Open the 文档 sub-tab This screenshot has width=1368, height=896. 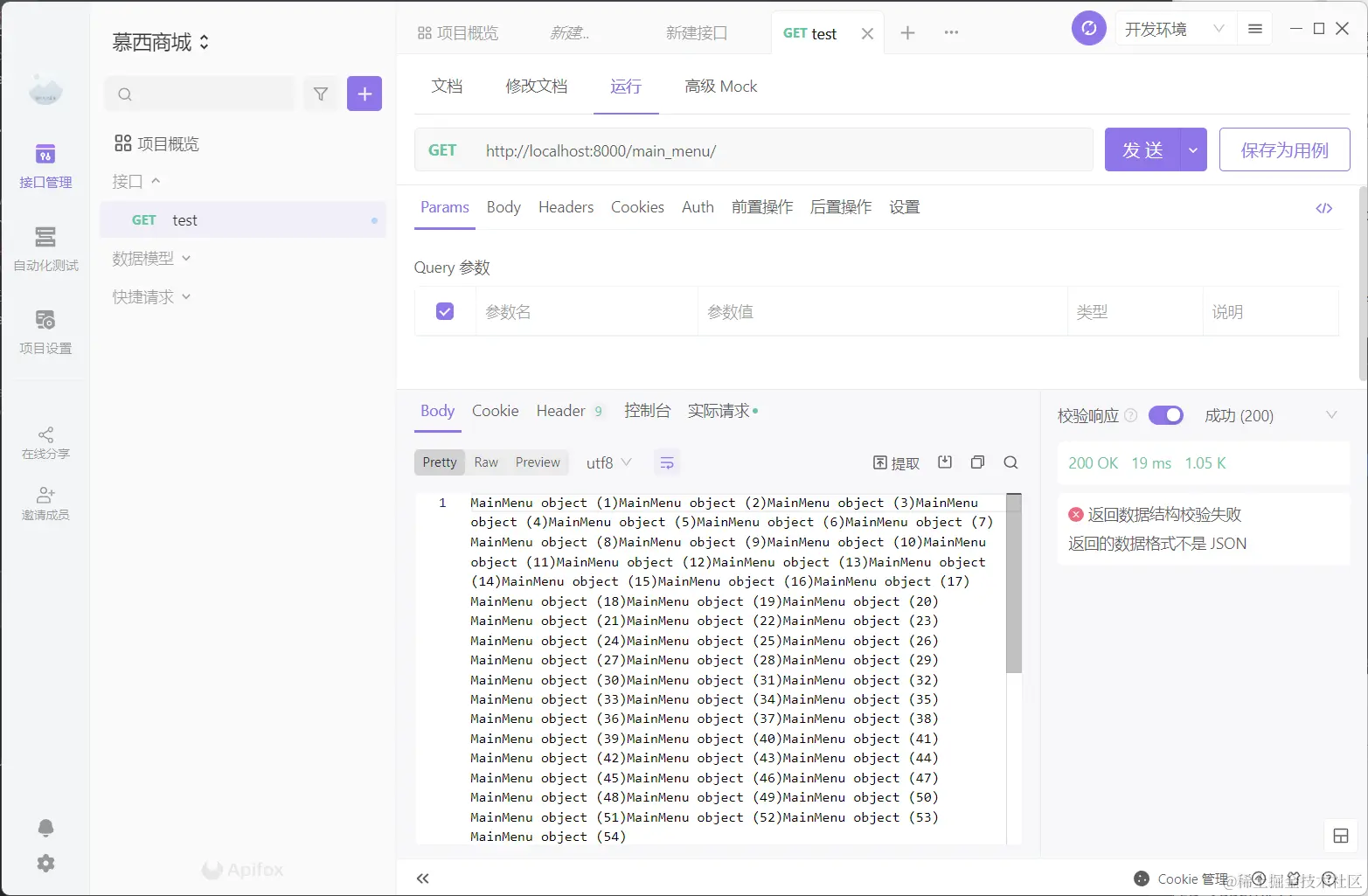click(447, 87)
